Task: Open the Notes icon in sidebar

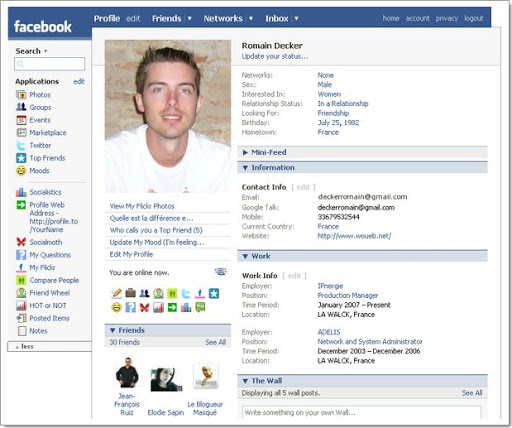Action: point(22,331)
